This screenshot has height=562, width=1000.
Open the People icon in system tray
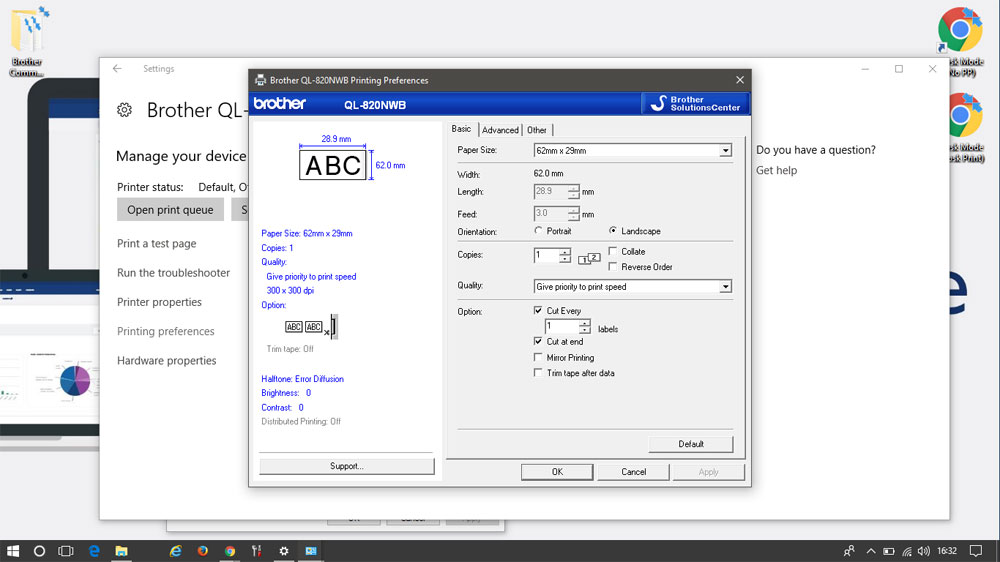tap(849, 551)
